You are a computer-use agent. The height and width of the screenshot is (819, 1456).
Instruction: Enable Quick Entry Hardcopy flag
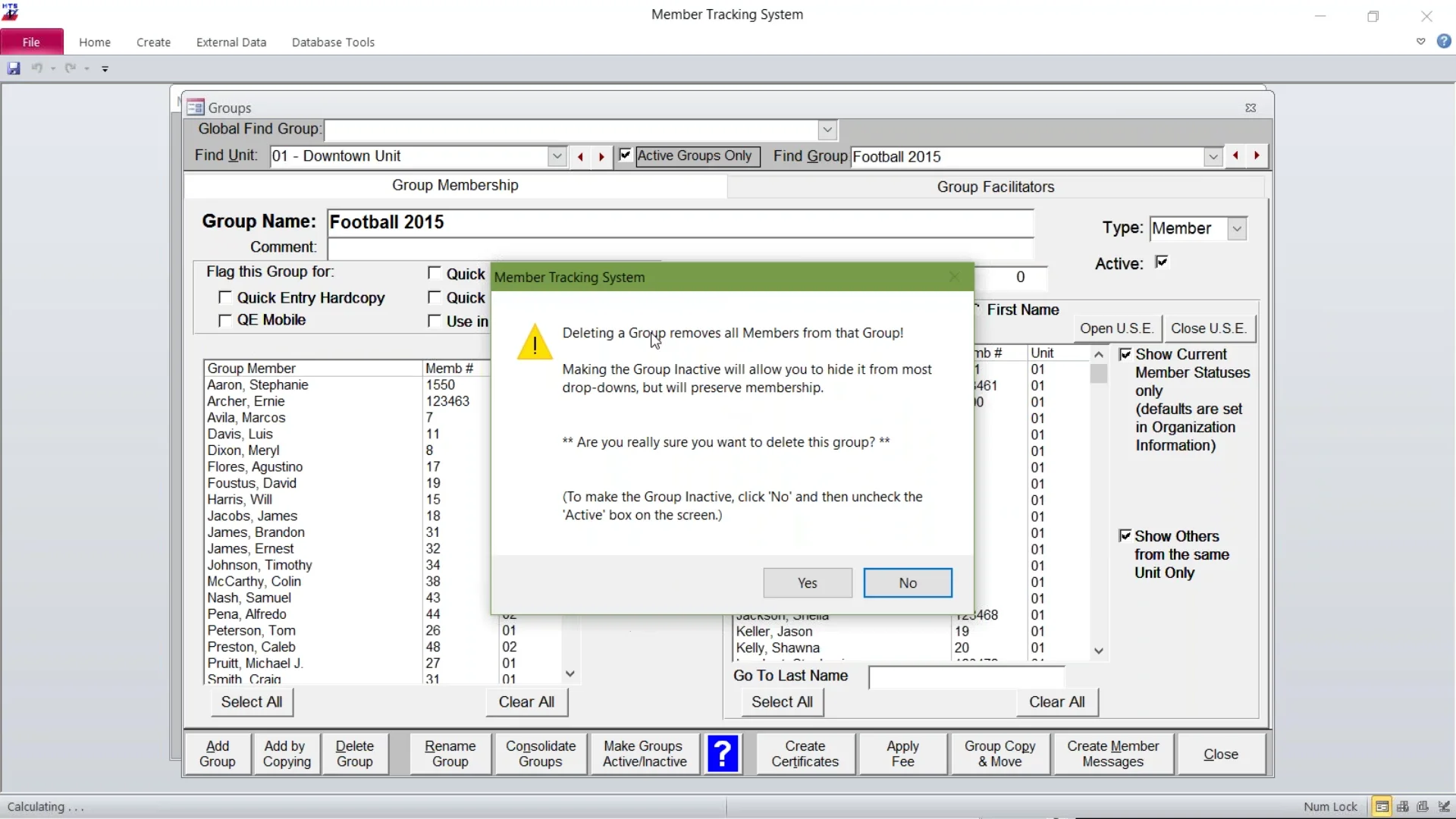pos(224,298)
